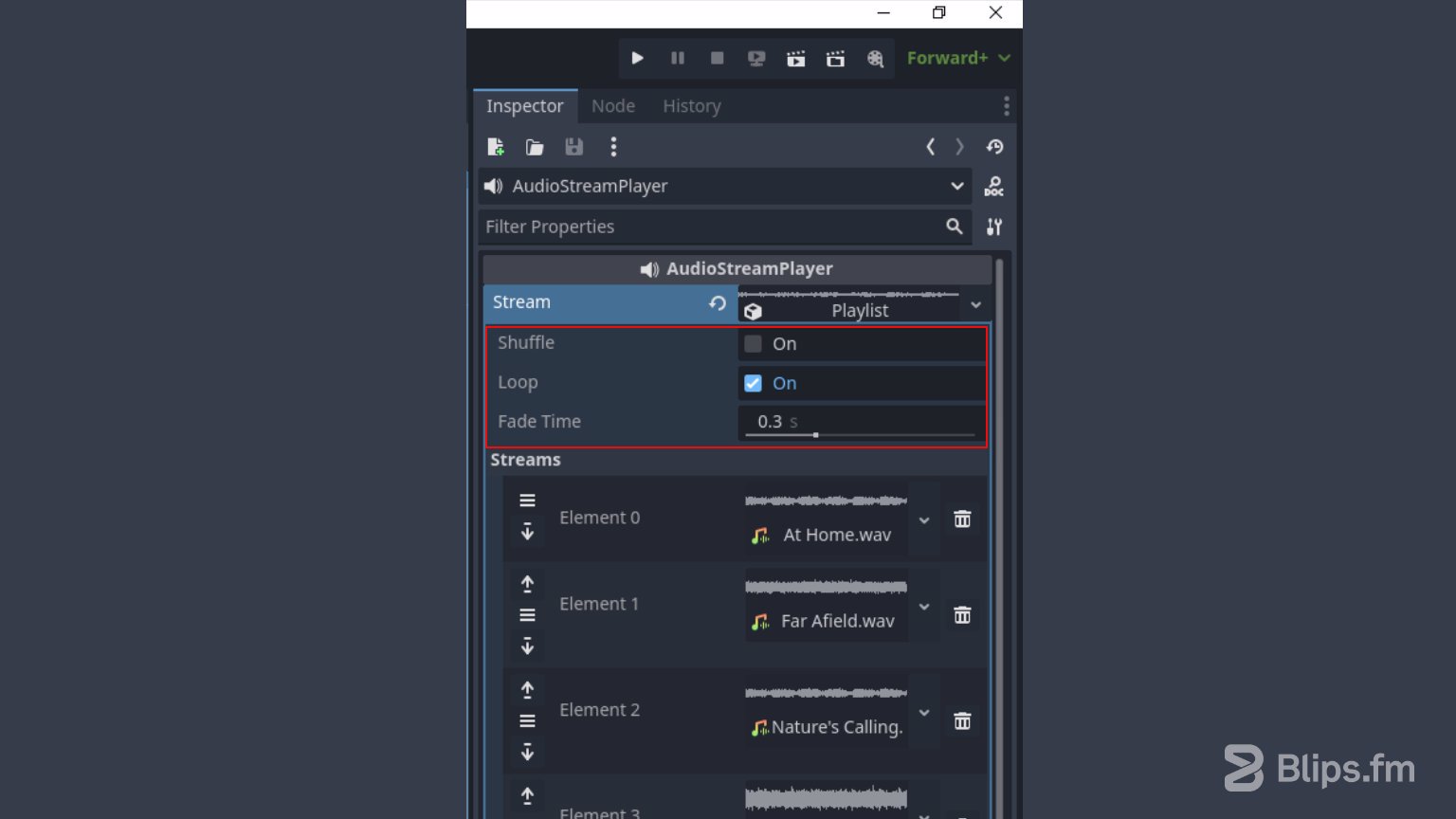Run the current scene
1456x819 pixels.
[795, 59]
